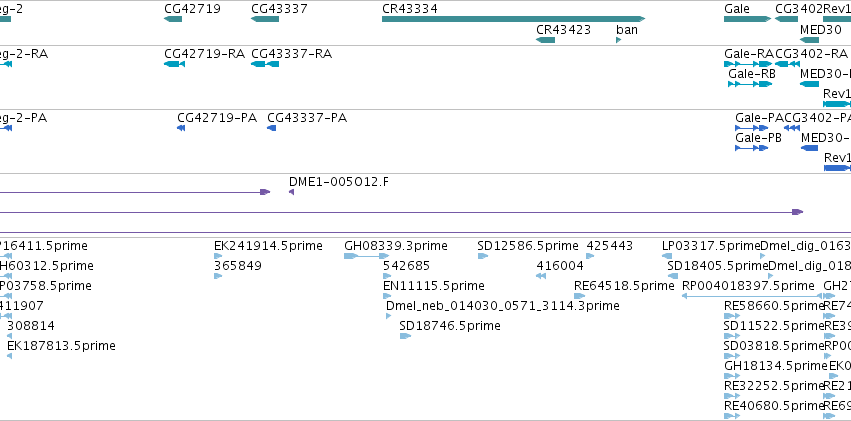This screenshot has height=421, width=851.
Task: Select the CG43337-RA transcript
Action: [265, 64]
